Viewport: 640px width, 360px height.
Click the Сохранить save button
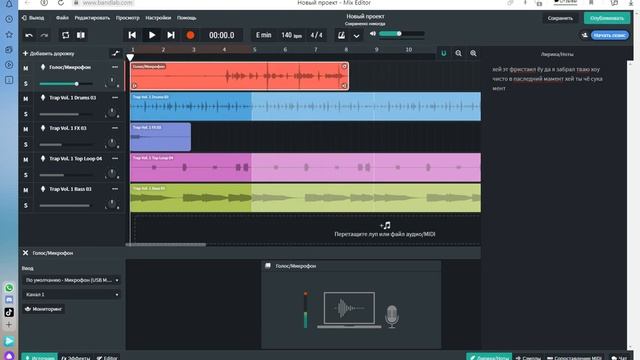[x=560, y=18]
